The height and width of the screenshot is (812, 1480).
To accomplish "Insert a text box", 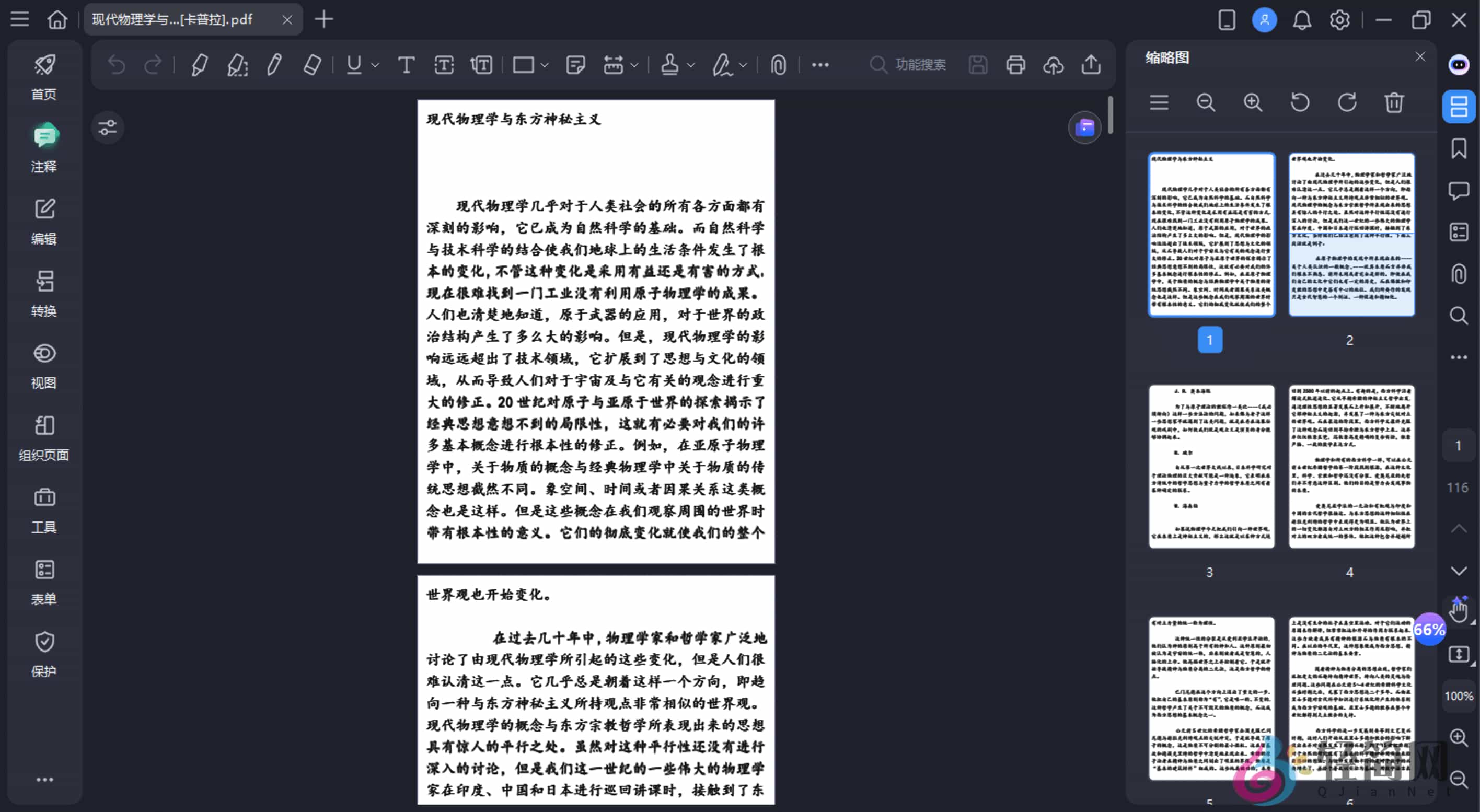I will tap(444, 64).
